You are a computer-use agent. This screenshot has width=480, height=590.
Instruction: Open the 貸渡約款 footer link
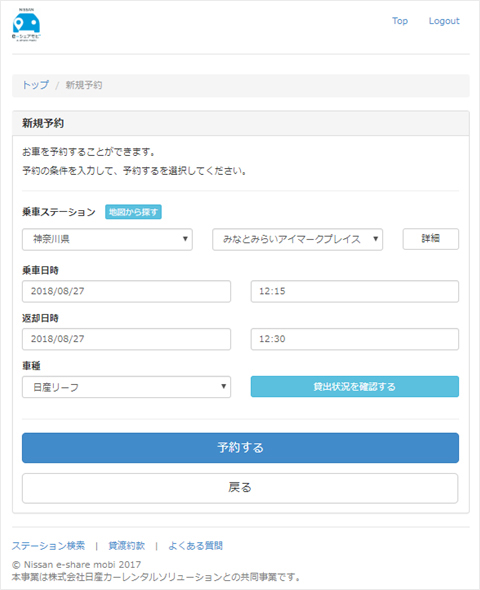127,546
